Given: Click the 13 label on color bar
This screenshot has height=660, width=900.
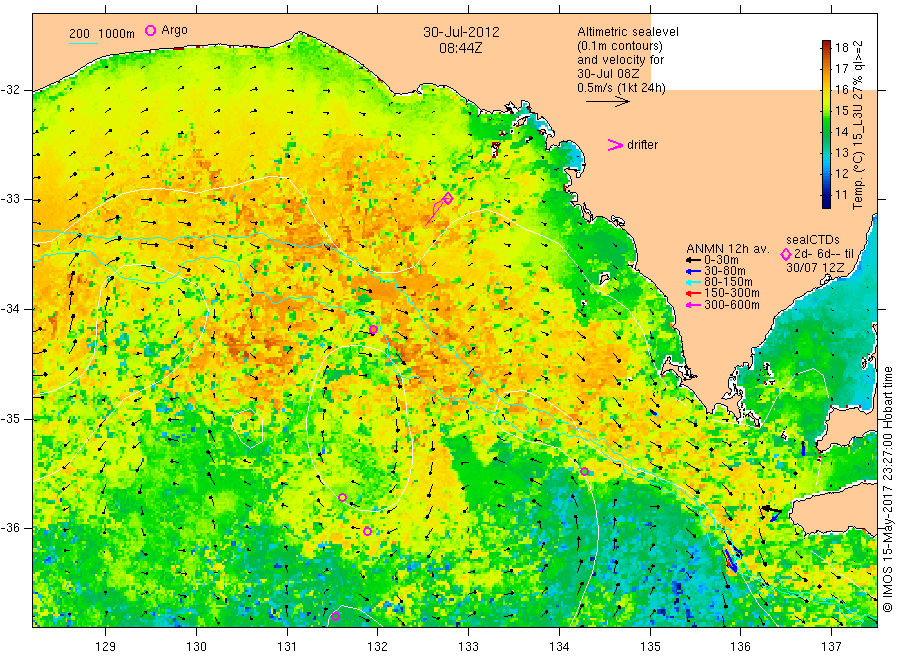Looking at the screenshot, I should click(841, 153).
